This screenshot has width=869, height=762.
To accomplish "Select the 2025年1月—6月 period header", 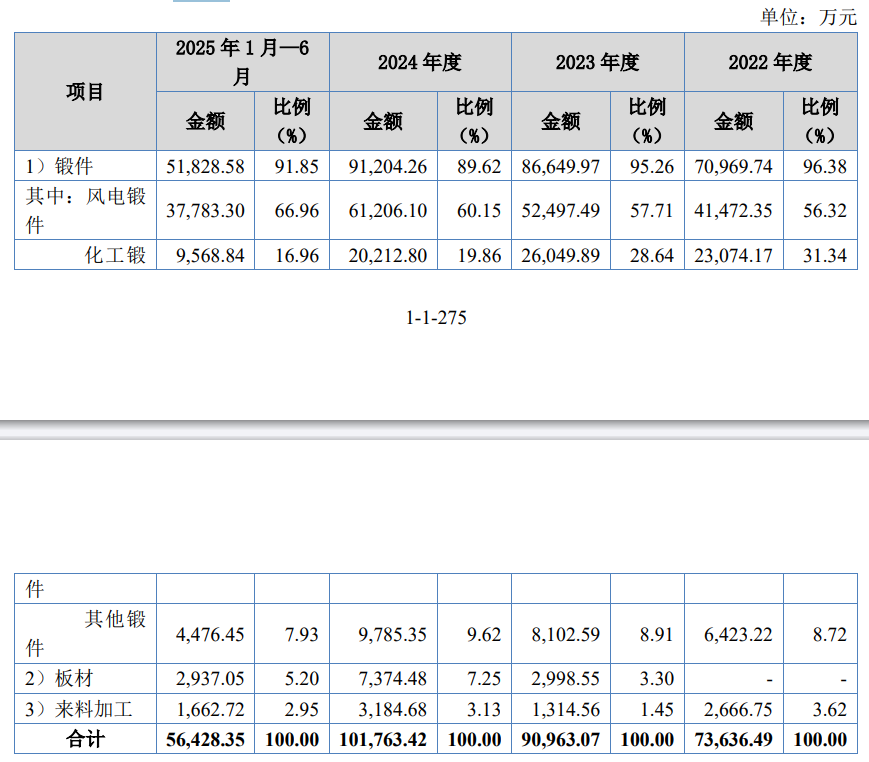I will 242,62.
